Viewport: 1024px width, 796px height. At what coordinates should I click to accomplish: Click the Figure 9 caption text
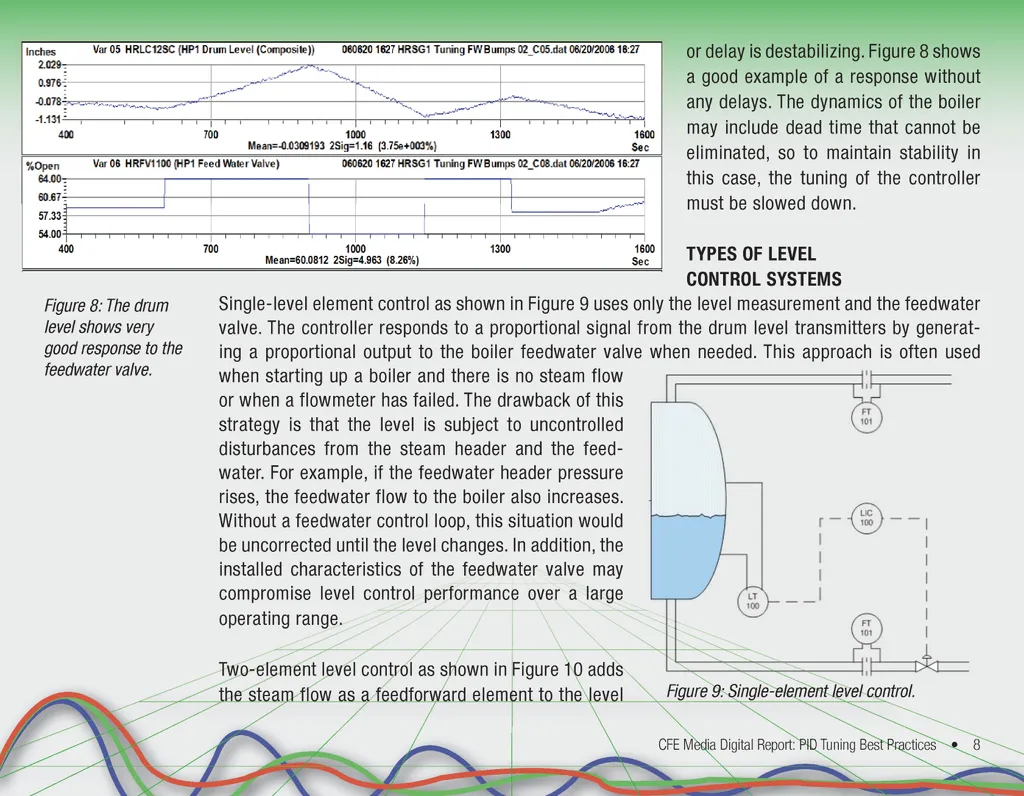pyautogui.click(x=790, y=691)
